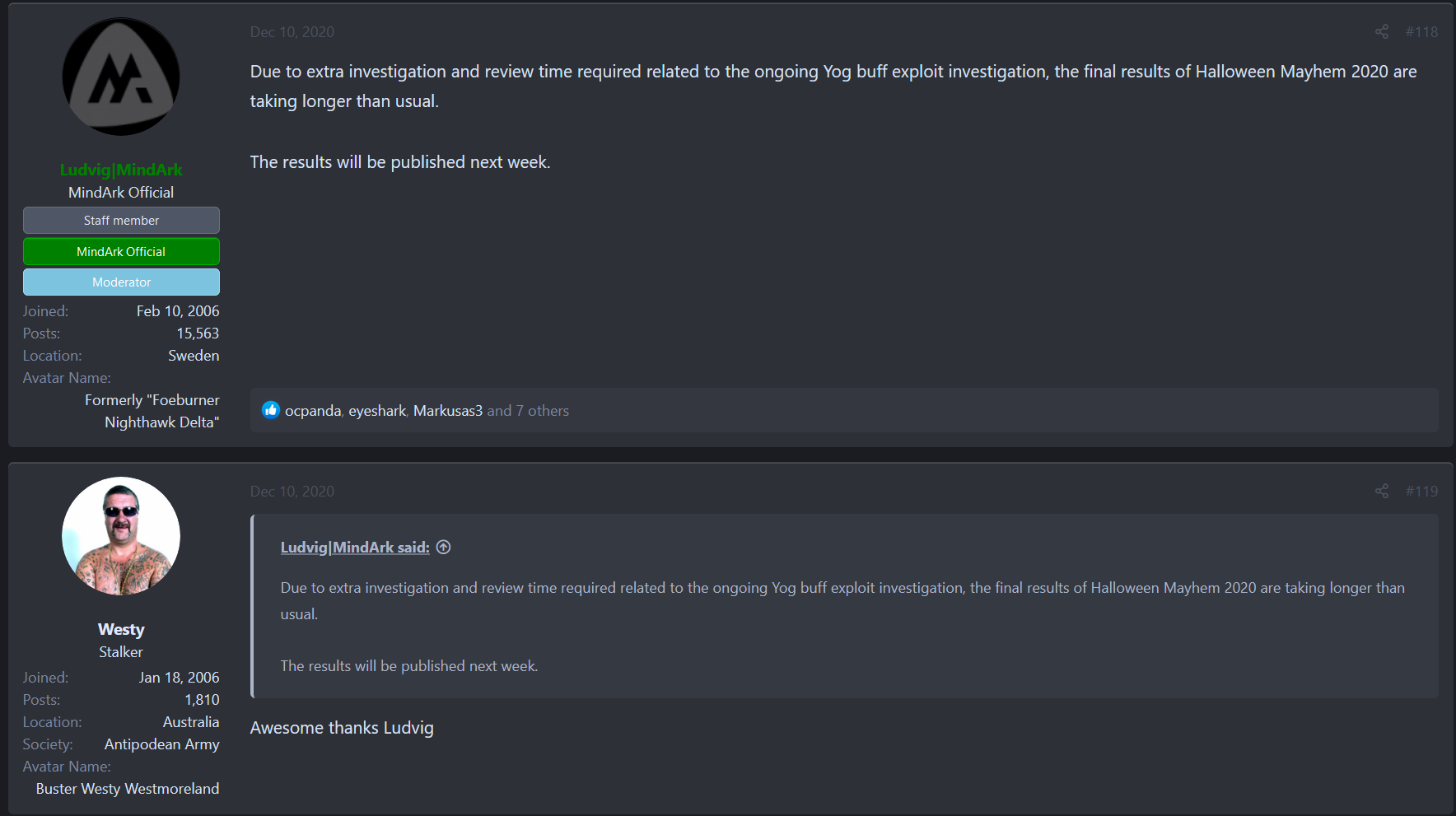Open Ludvig|MindArk username profile link
The image size is (1456, 816).
pyautogui.click(x=121, y=170)
